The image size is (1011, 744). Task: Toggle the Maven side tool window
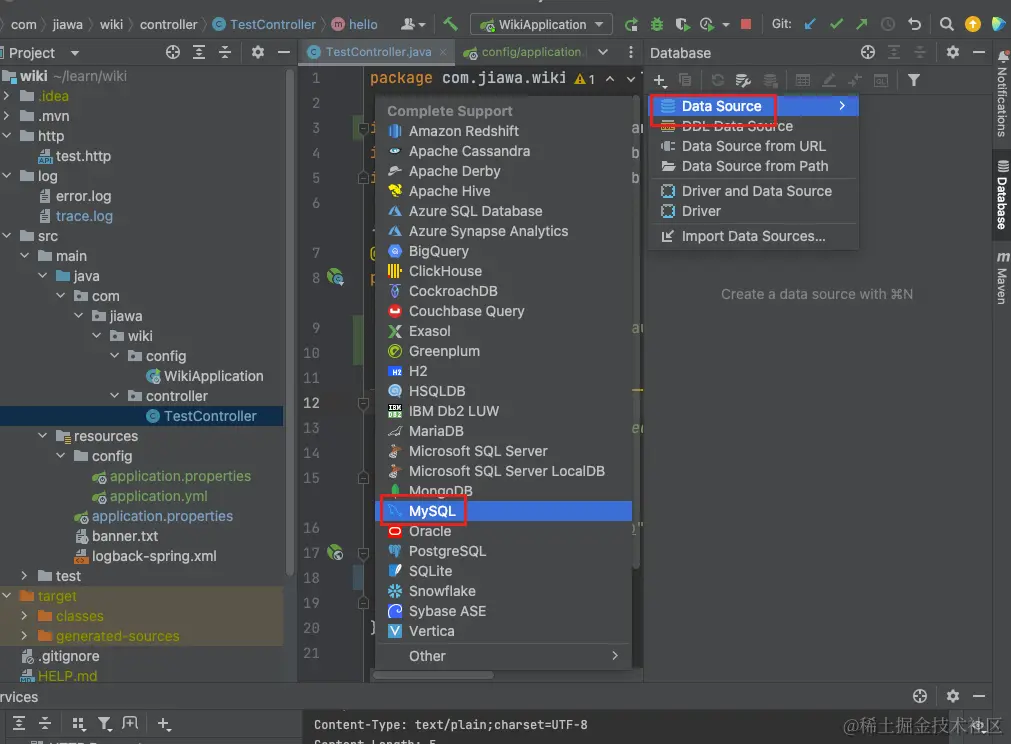pyautogui.click(x=1002, y=278)
